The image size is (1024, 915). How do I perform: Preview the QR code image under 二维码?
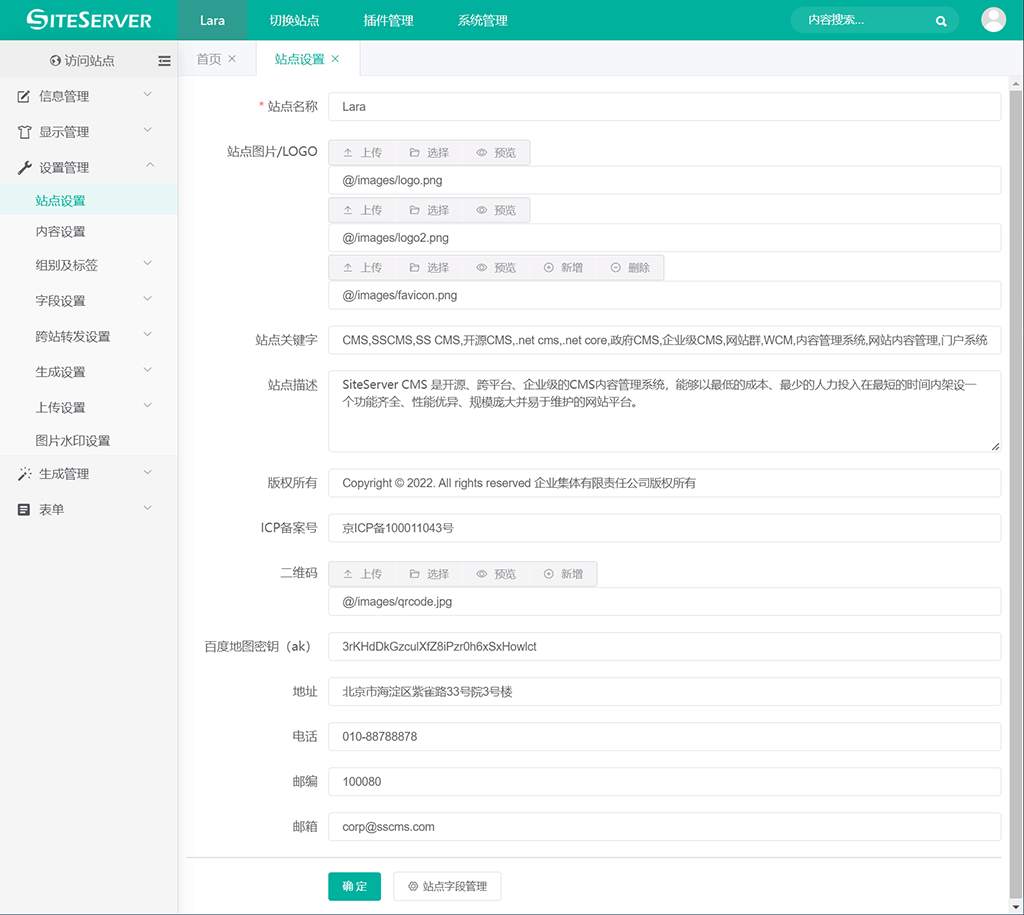tap(496, 574)
